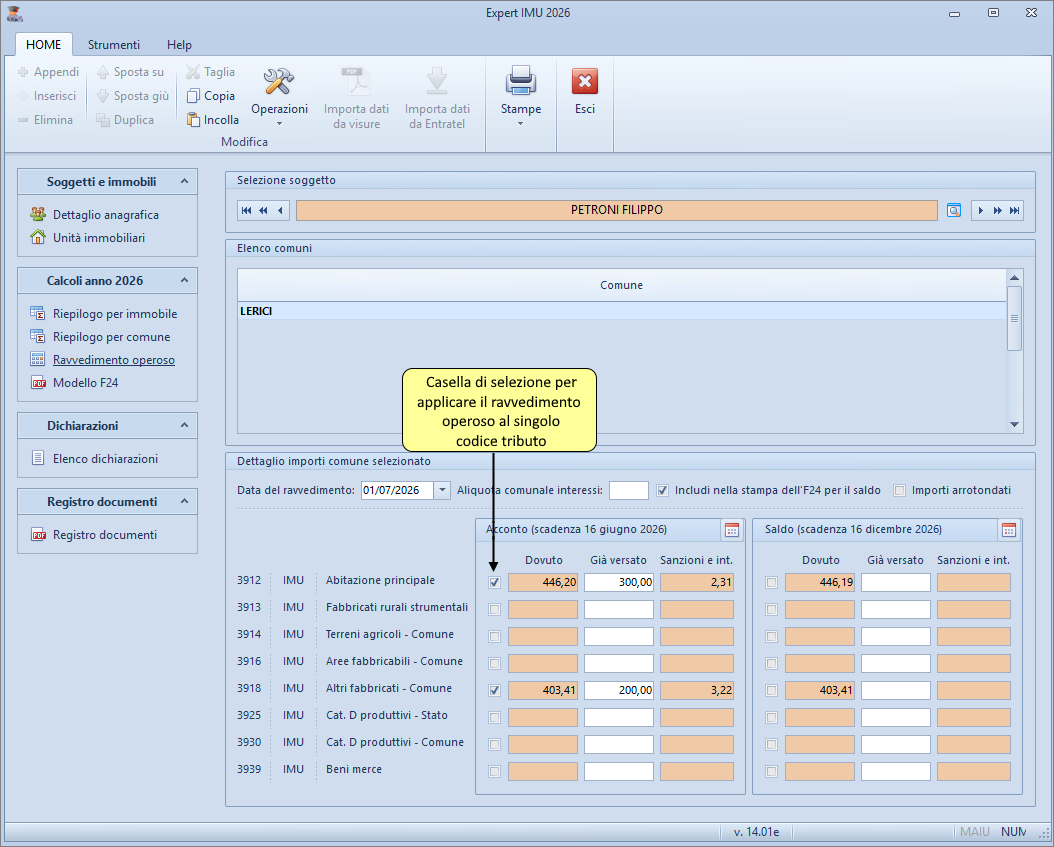Switch to the Strumenti tab
The image size is (1054, 847).
click(x=114, y=45)
